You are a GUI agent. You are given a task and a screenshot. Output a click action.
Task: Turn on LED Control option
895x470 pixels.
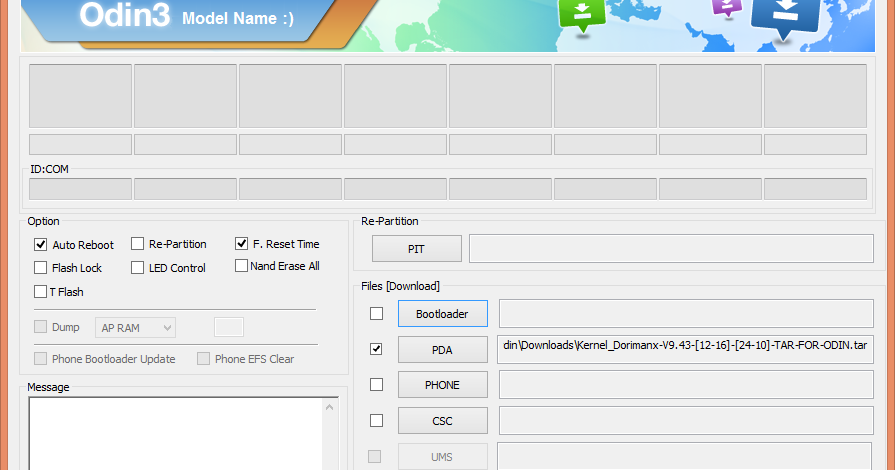138,268
